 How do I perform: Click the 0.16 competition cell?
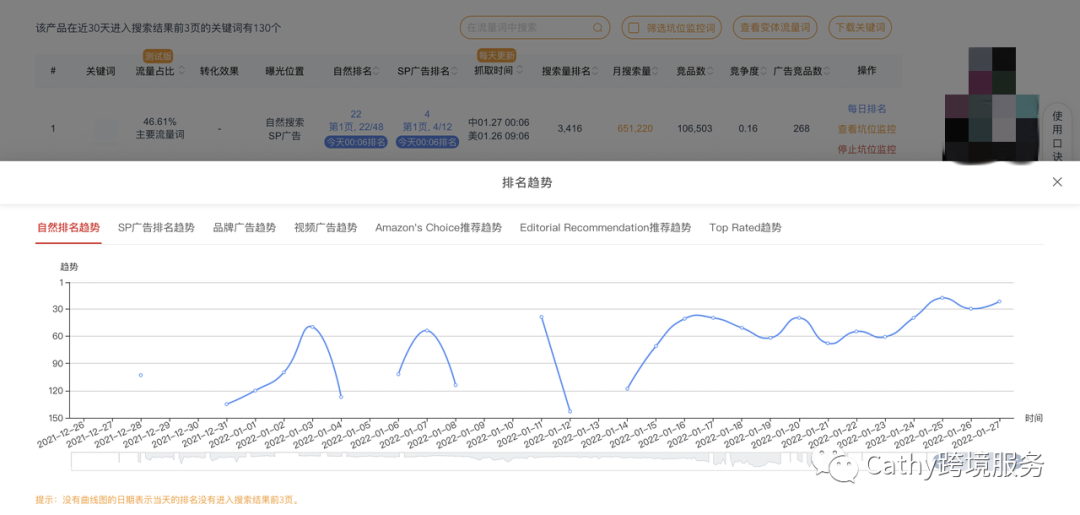tap(747, 129)
